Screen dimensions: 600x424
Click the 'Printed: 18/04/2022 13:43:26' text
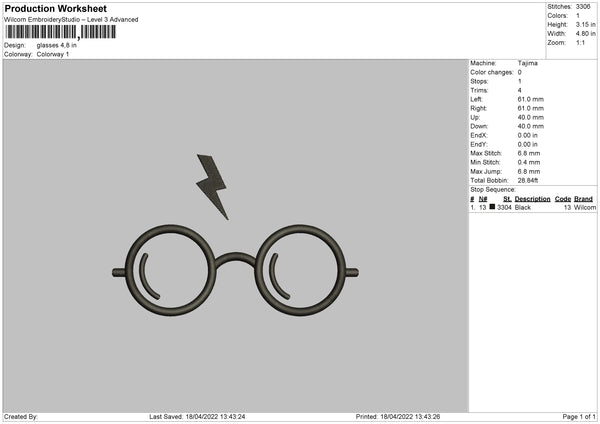coord(398,417)
